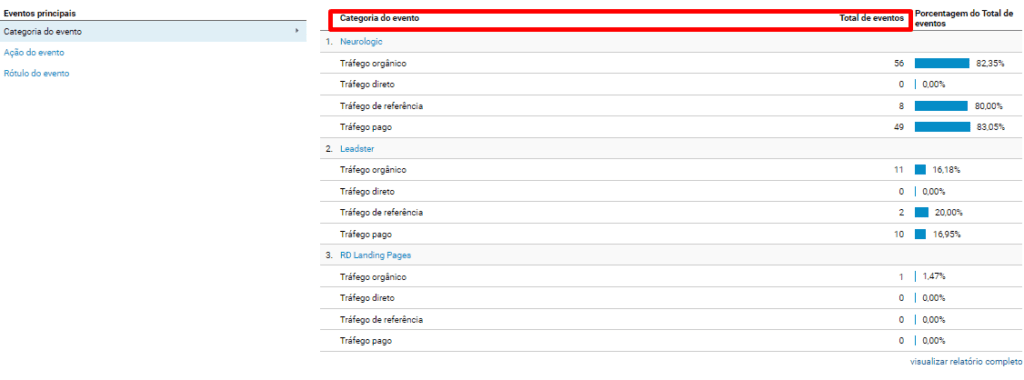
Task: Click Eventos principais section heading
Action: 39,13
